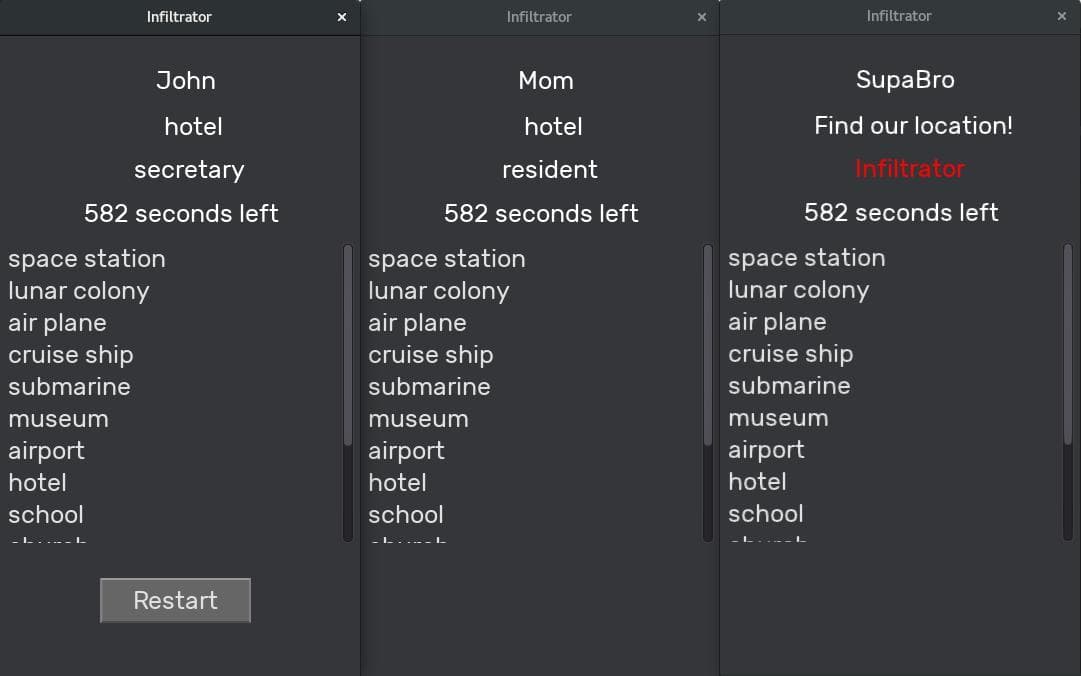Close SupaBro's Infiltrator window
This screenshot has width=1081, height=676.
tap(1062, 17)
